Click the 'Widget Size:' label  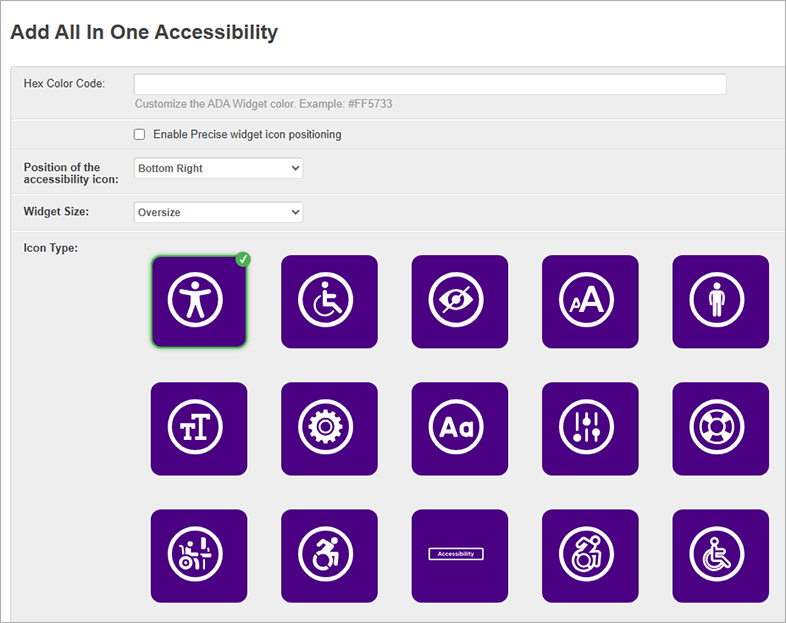pyautogui.click(x=56, y=212)
